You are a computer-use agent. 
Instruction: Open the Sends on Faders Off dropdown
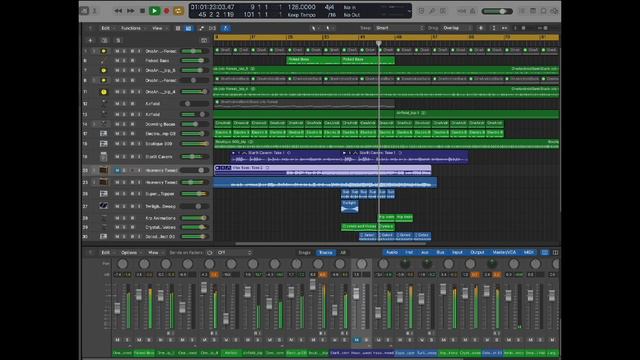click(234, 253)
